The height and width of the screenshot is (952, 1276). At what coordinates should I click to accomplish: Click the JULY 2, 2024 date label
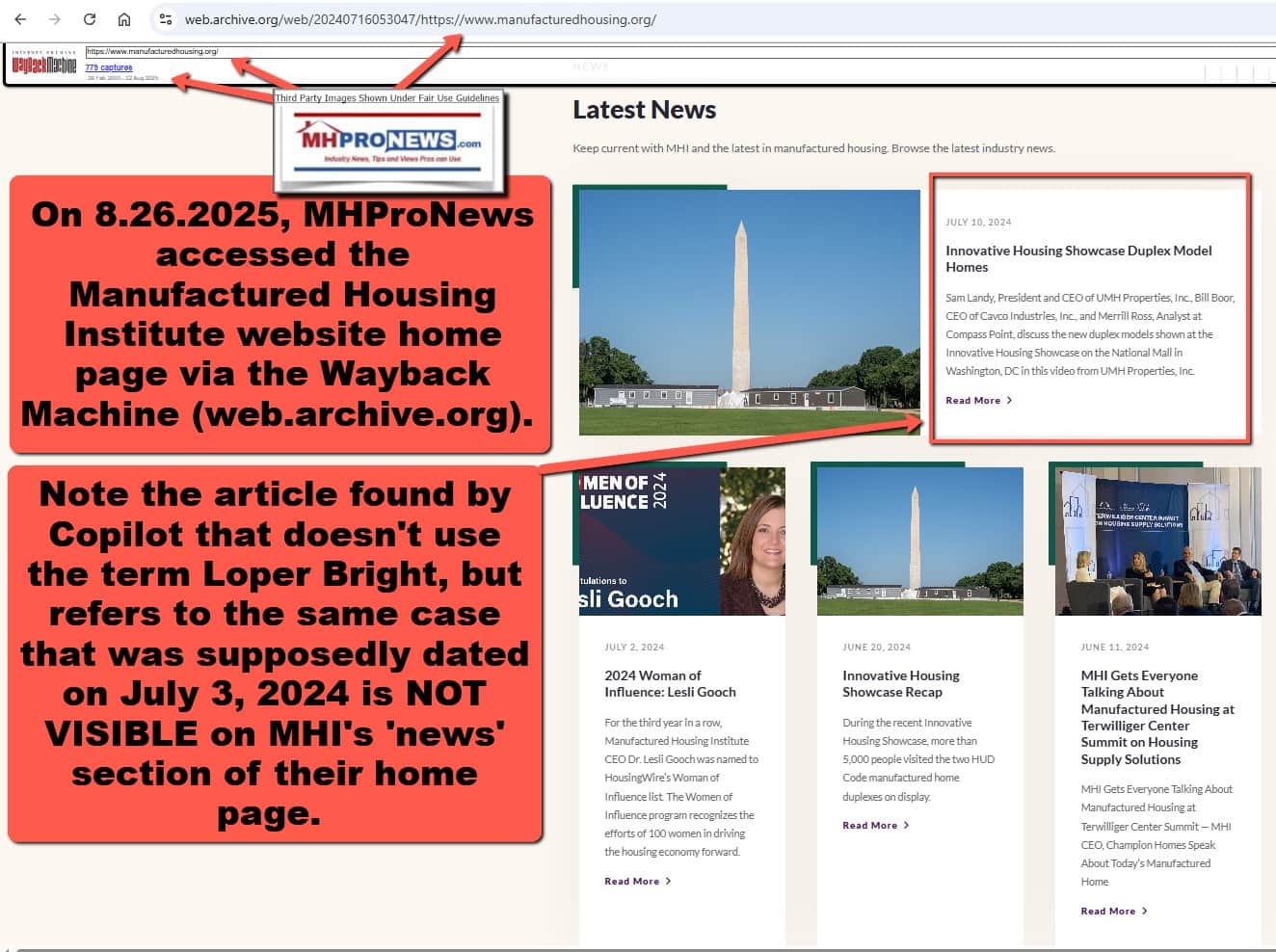(x=634, y=647)
